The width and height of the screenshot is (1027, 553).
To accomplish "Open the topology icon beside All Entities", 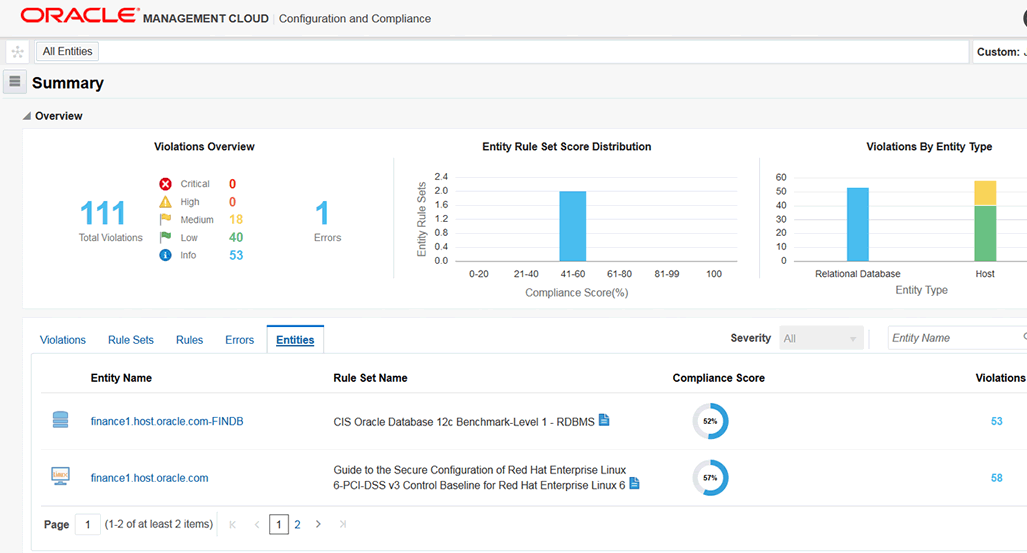I will coord(18,52).
